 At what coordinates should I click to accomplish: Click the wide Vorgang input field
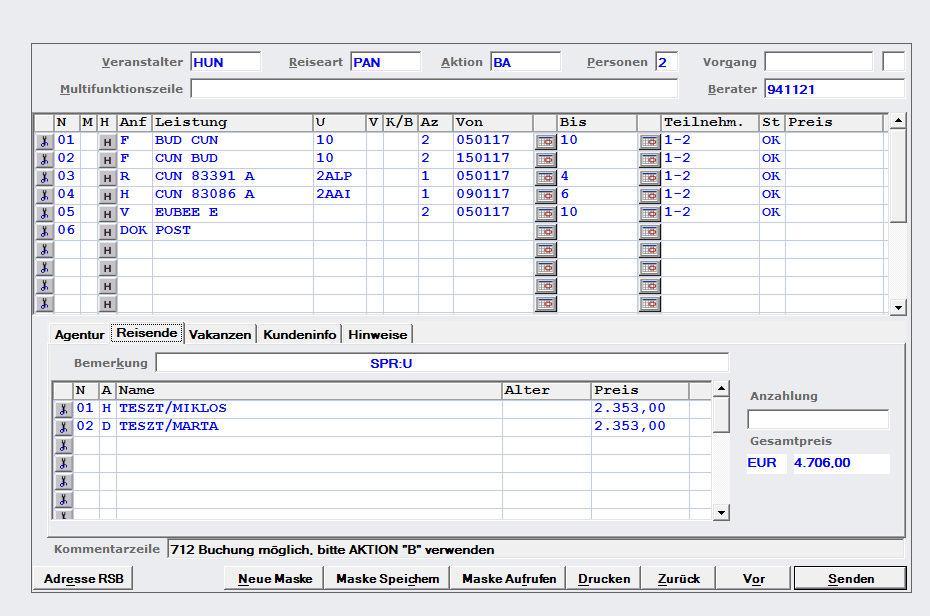(818, 62)
